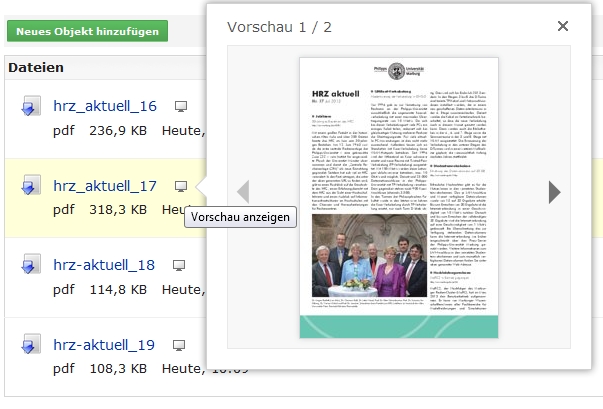Click the monitor preview icon beside hrz_aktuell_17
This screenshot has height=409, width=603.
tap(181, 186)
